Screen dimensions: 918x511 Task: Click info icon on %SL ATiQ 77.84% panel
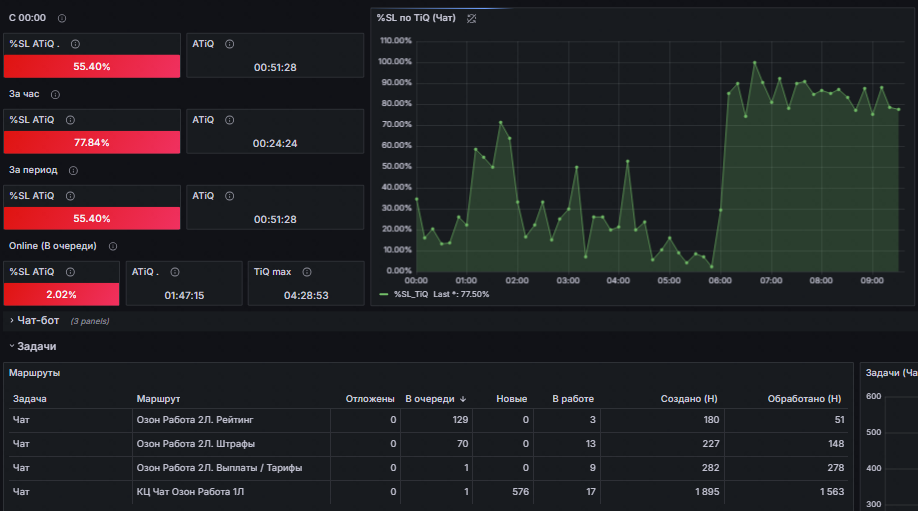click(70, 120)
